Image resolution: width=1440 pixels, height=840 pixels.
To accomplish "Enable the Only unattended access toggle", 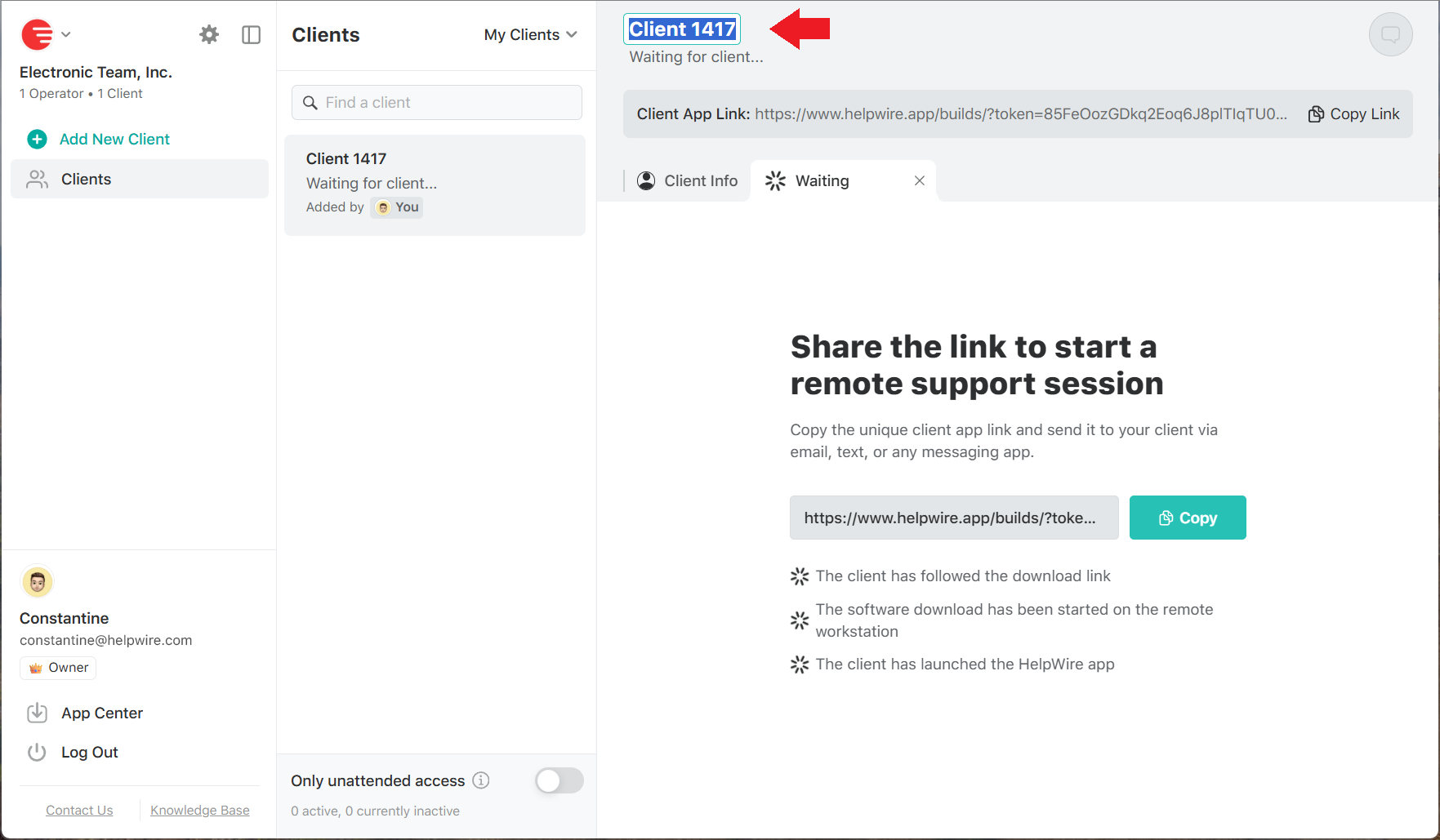I will (x=560, y=780).
